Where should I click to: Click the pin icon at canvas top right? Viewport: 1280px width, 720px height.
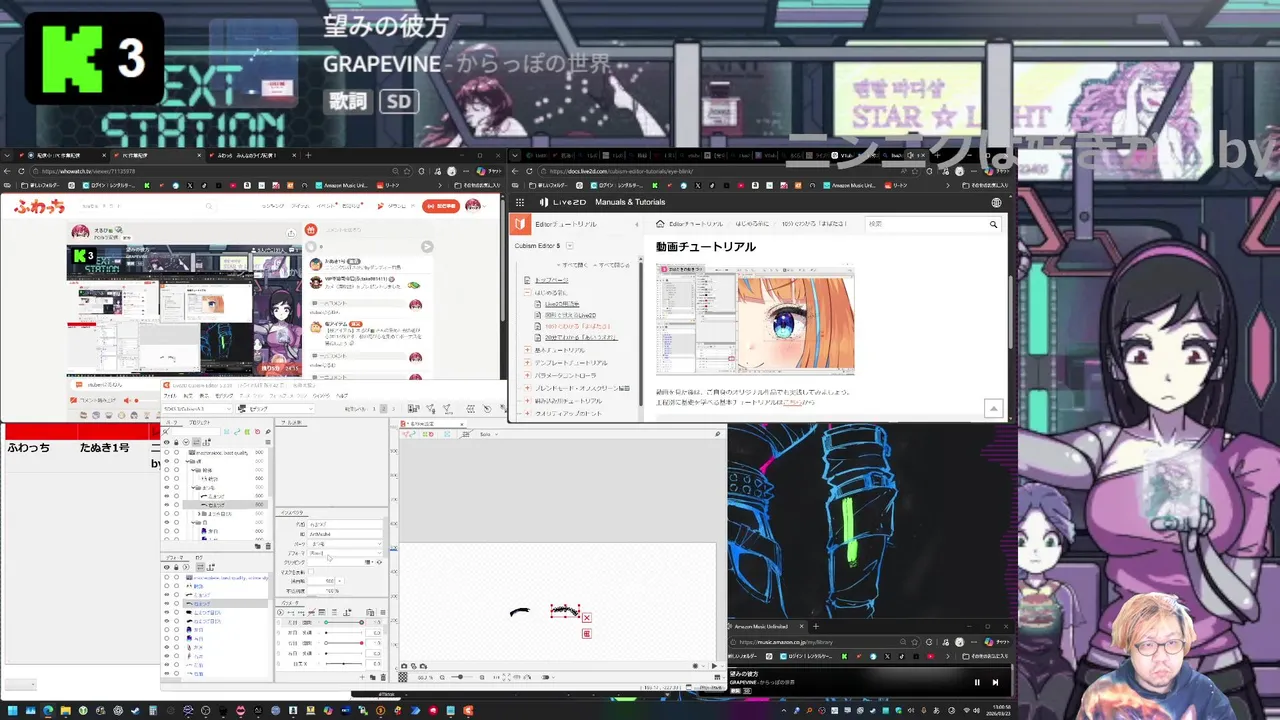[x=718, y=434]
